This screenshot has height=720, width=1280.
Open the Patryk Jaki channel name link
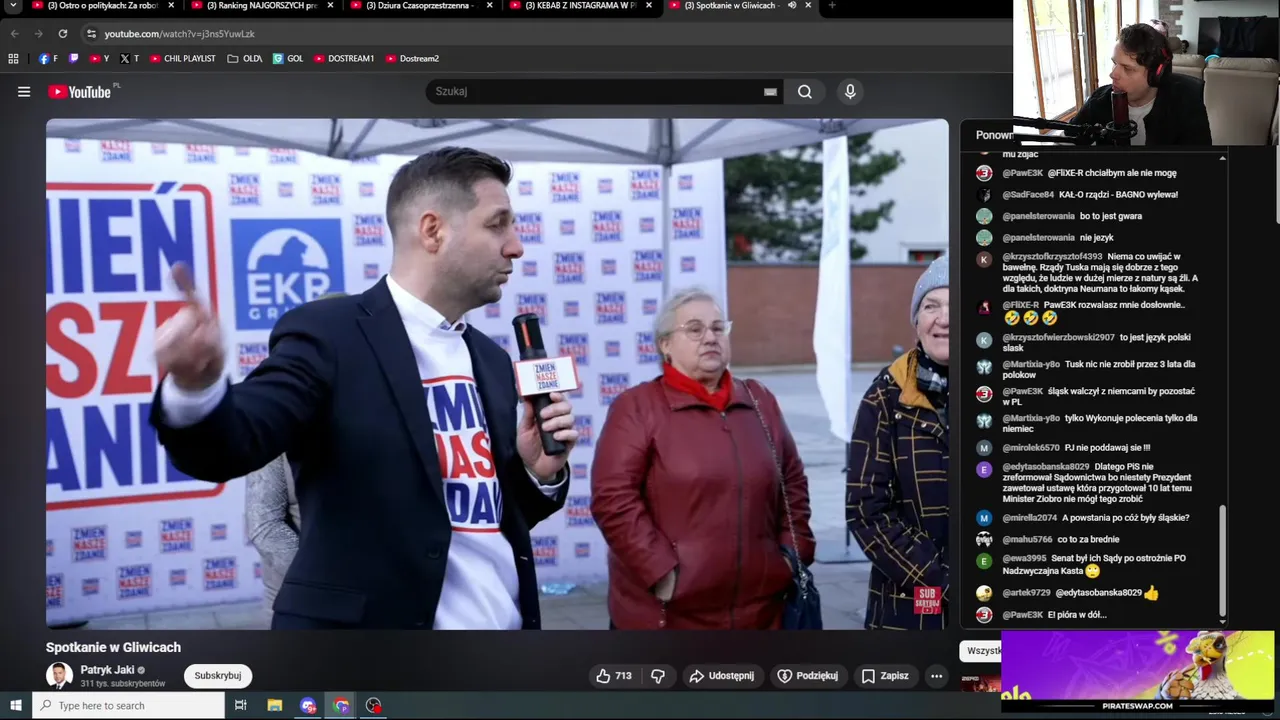pos(107,670)
